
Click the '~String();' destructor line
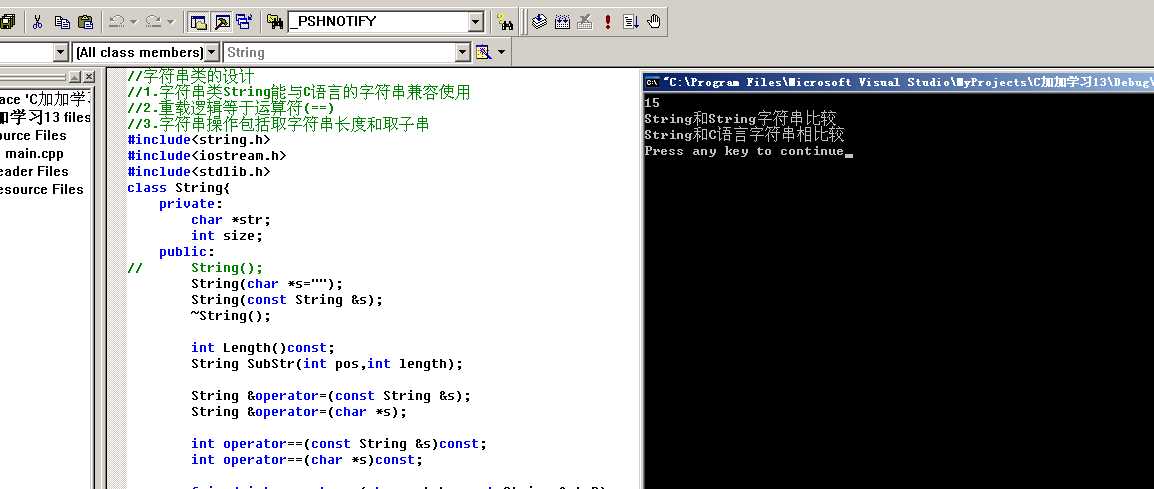pyautogui.click(x=231, y=316)
